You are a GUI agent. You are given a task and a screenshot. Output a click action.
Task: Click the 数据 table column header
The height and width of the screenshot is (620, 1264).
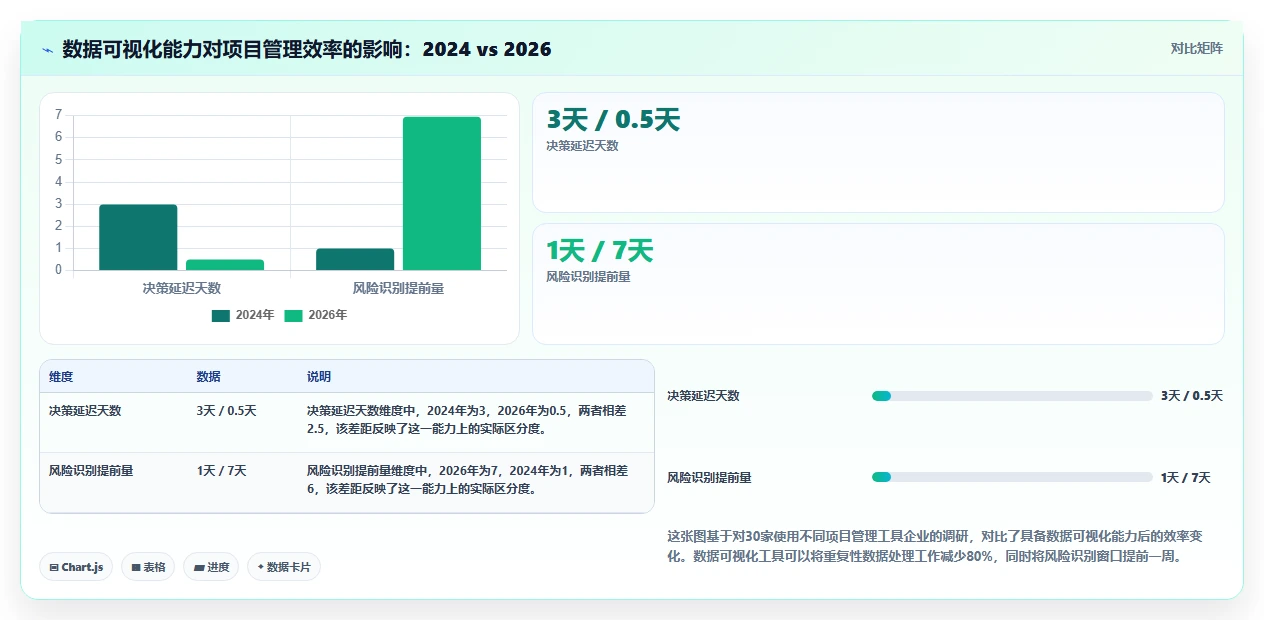click(209, 377)
